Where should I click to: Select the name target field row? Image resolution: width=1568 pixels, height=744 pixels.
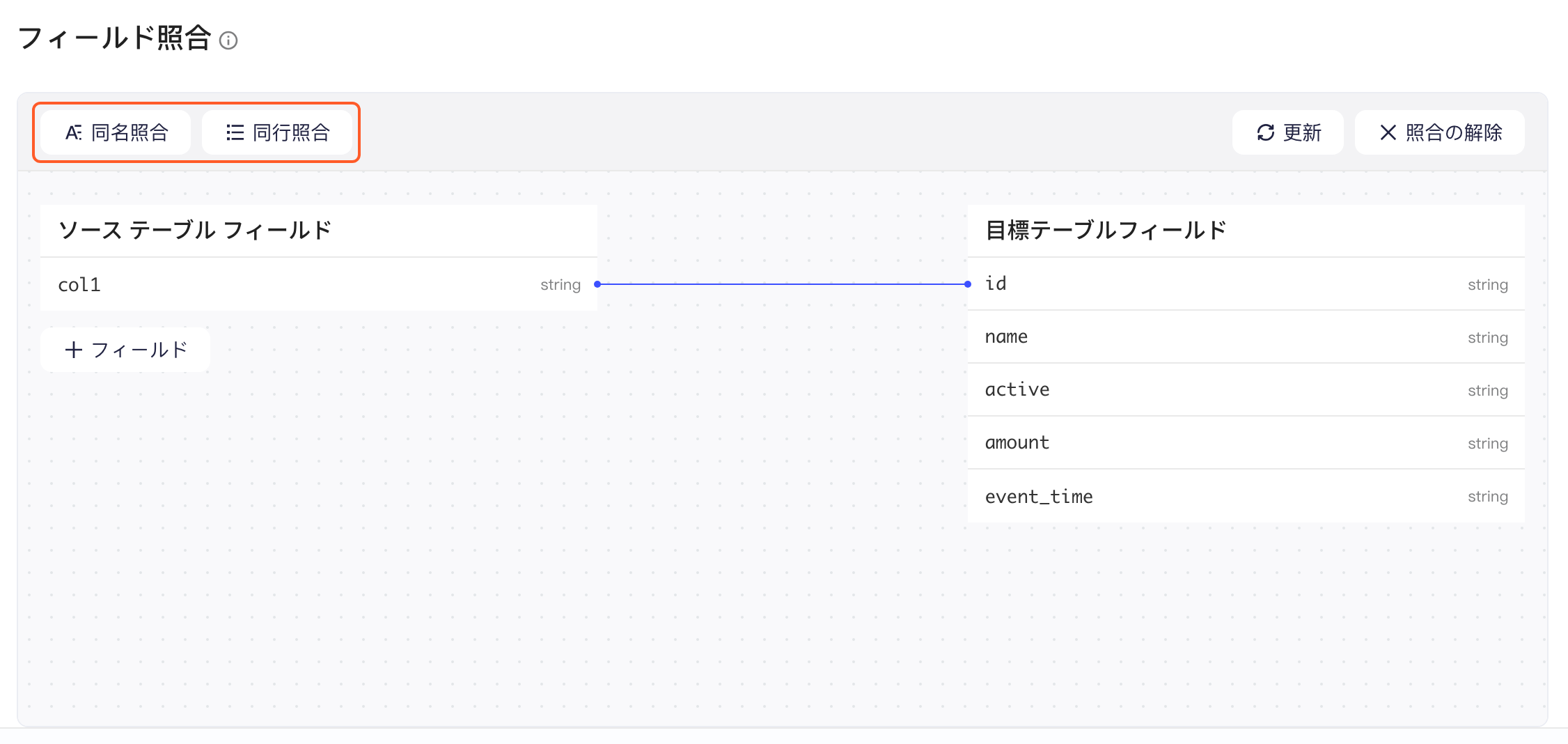[x=1246, y=337]
